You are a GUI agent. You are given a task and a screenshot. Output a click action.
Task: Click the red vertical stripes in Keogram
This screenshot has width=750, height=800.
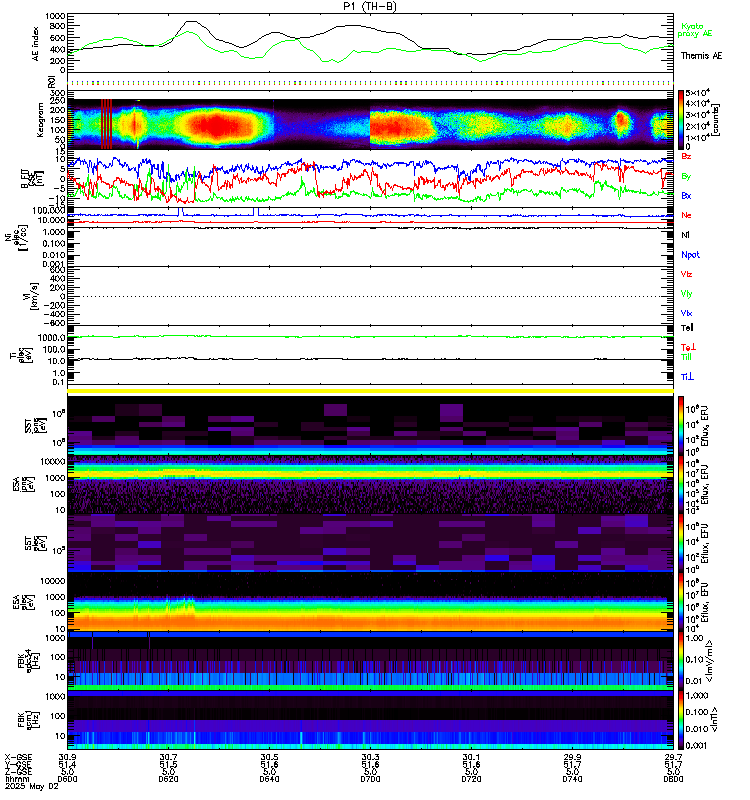106,124
